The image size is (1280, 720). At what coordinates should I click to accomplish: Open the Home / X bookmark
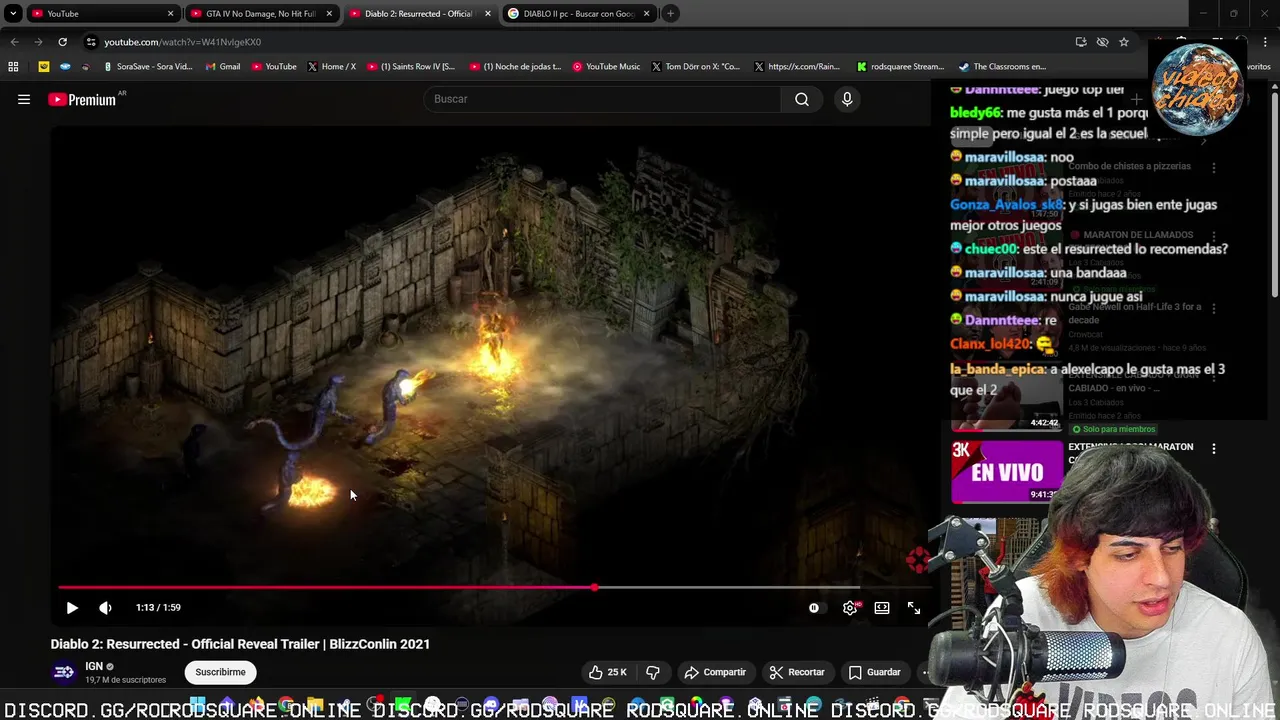(332, 67)
